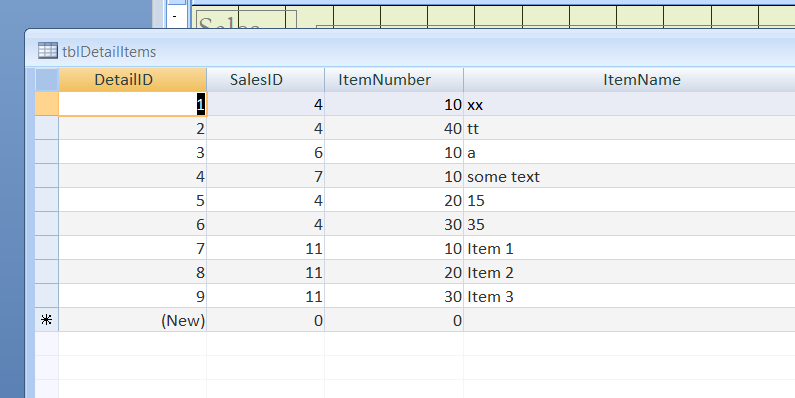
Task: Click the row selector for DetailID 9
Action: [47, 296]
